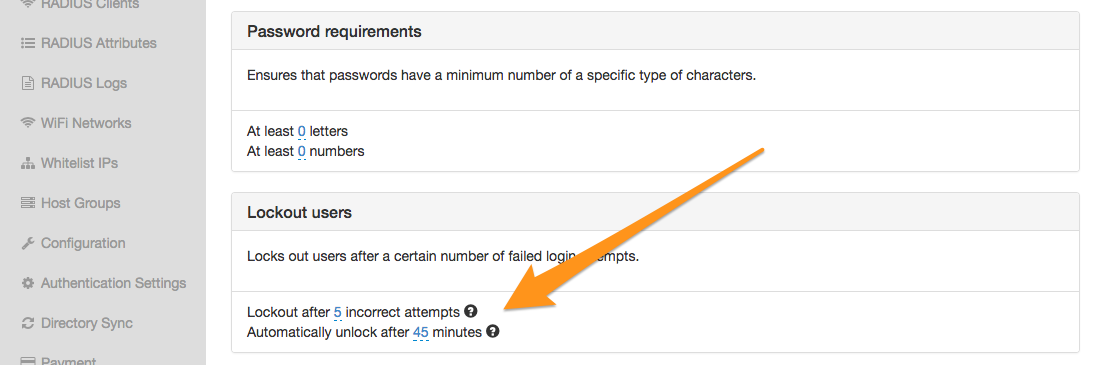This screenshot has width=1102, height=365.
Task: Click the Authentication Settings gear icon
Action: [28, 283]
